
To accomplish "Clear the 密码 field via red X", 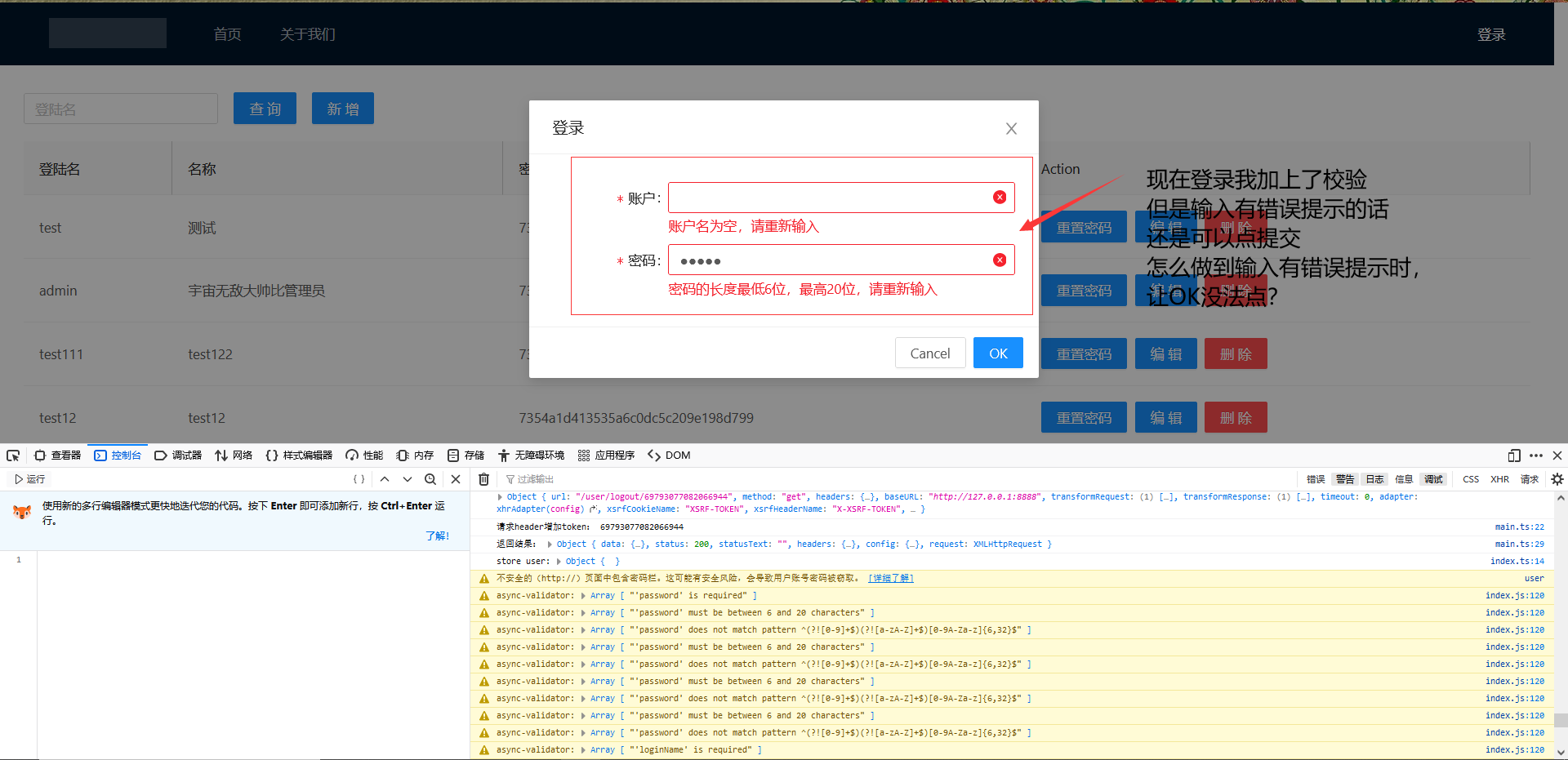I will pyautogui.click(x=1000, y=260).
